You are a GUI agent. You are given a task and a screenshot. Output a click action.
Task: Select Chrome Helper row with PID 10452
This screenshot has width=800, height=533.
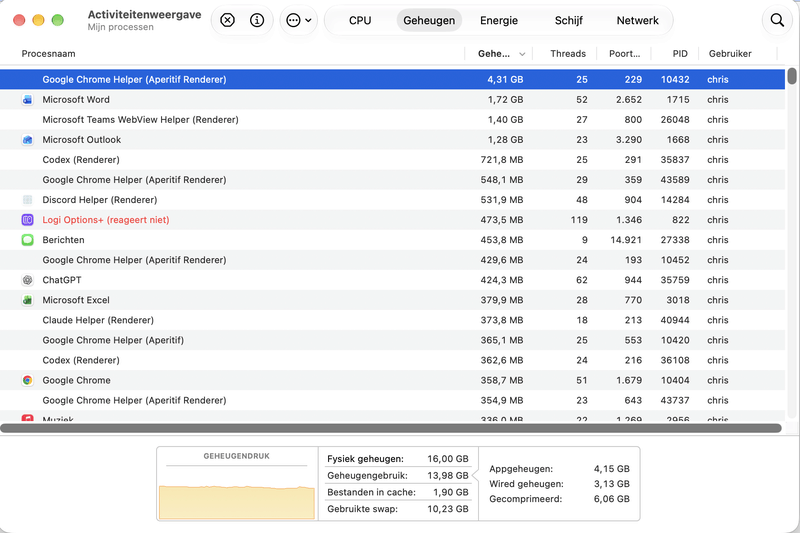[x=392, y=260]
